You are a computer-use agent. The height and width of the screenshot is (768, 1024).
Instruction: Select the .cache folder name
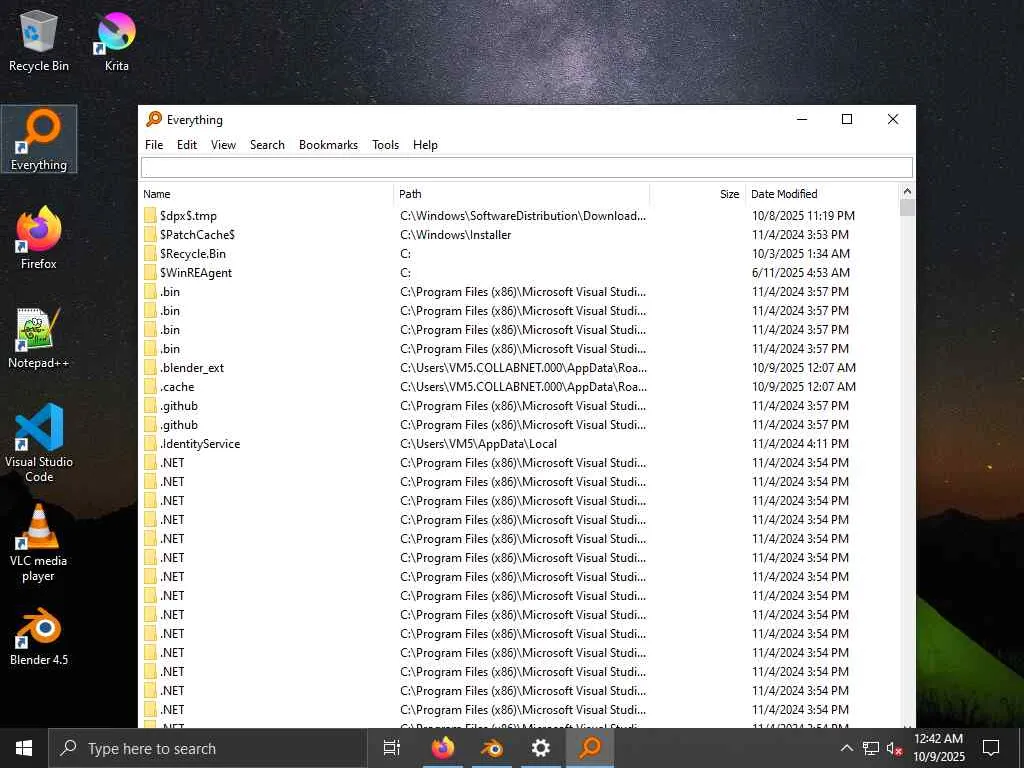(177, 387)
